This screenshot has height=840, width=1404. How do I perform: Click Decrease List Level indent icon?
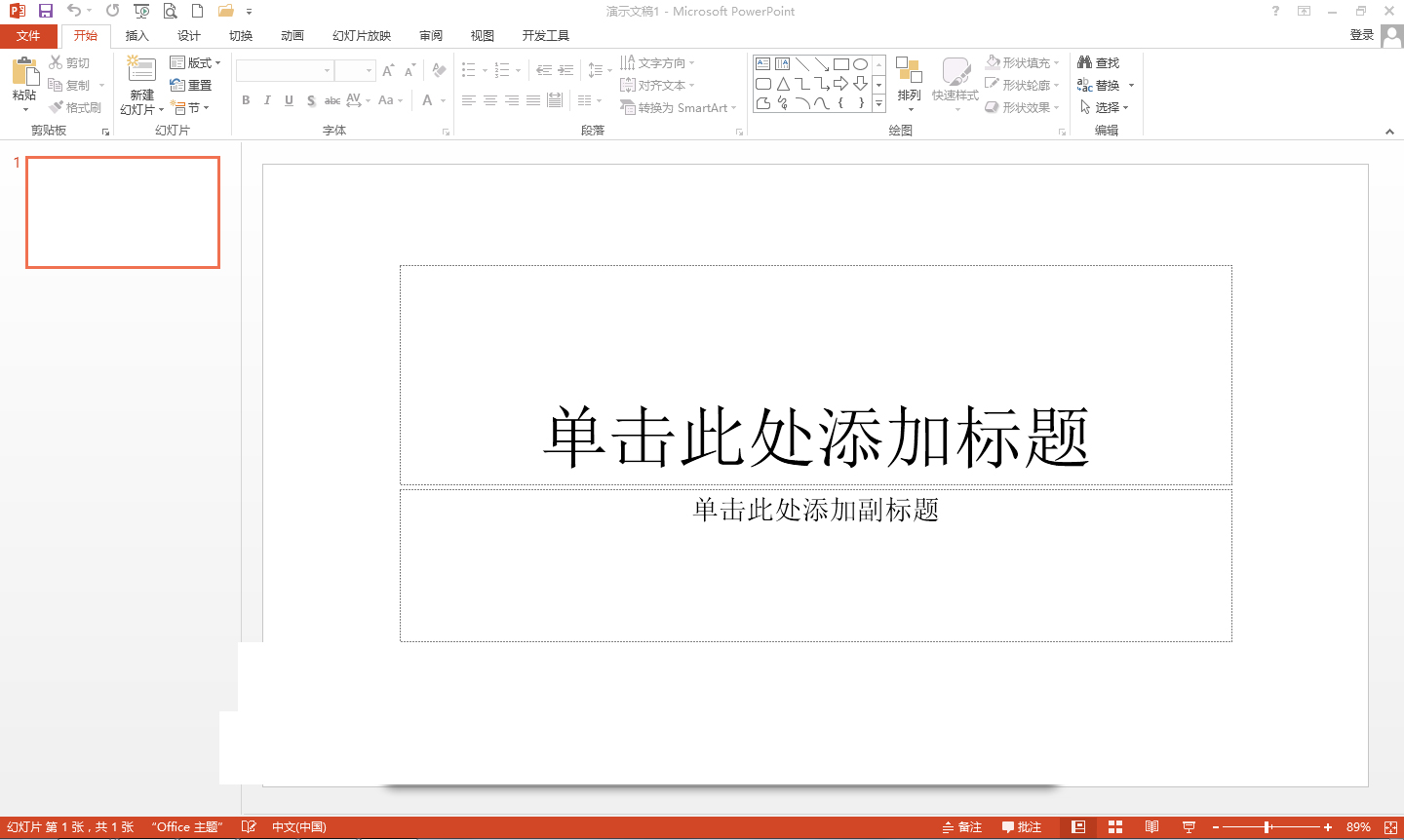544,70
